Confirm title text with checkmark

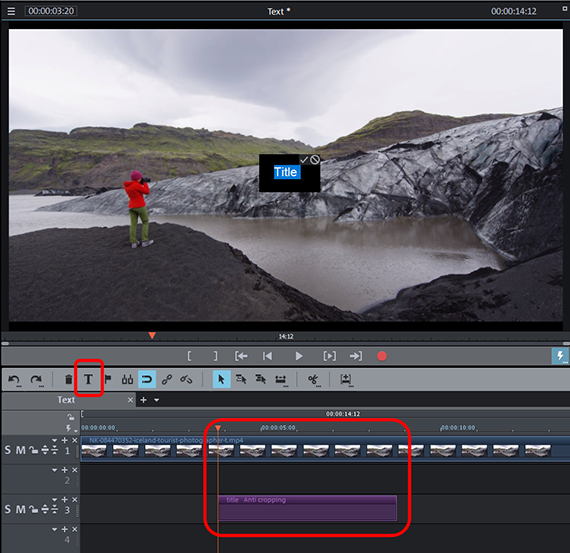tap(304, 160)
